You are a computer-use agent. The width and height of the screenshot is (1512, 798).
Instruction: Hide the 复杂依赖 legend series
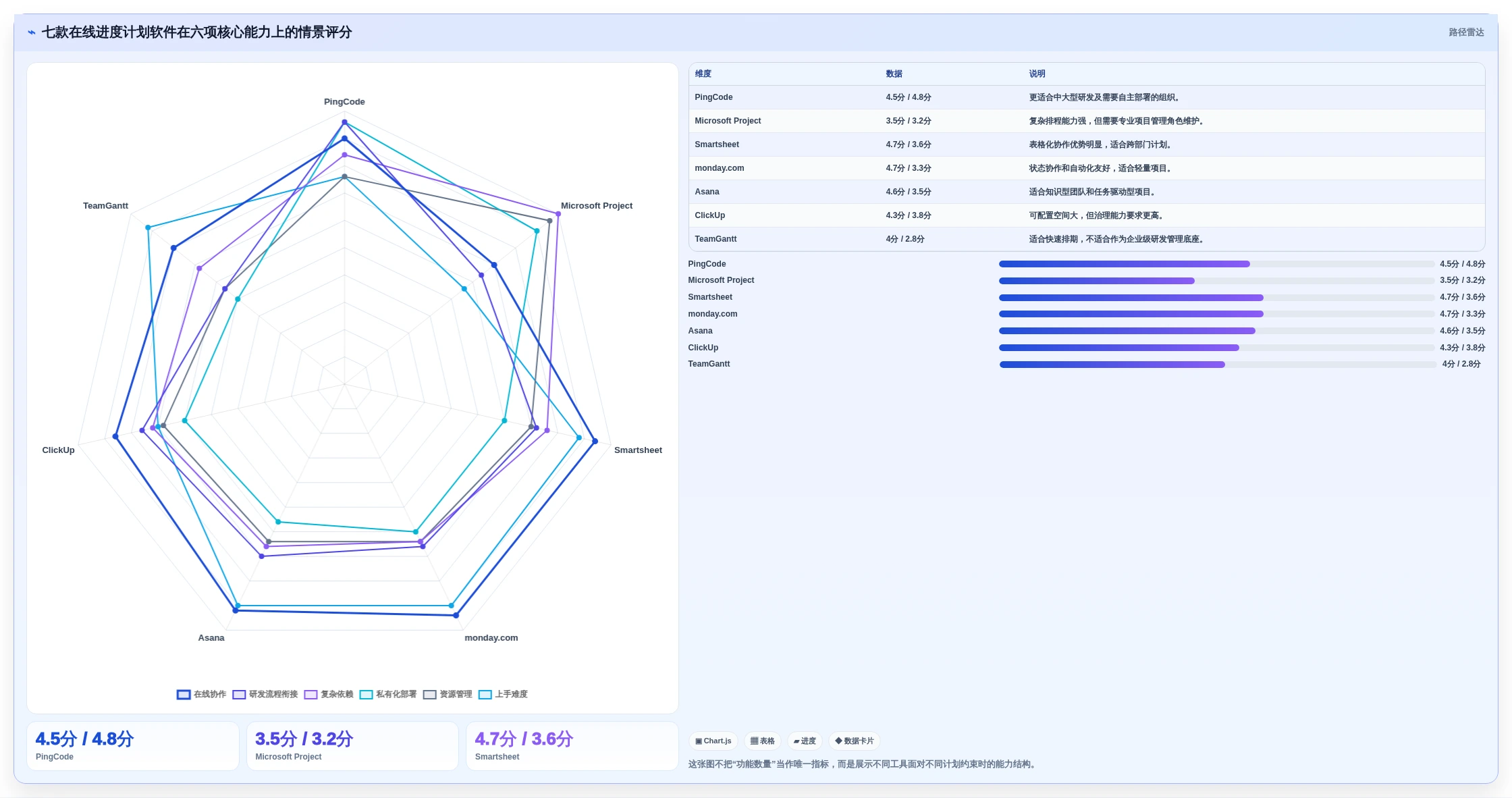328,694
